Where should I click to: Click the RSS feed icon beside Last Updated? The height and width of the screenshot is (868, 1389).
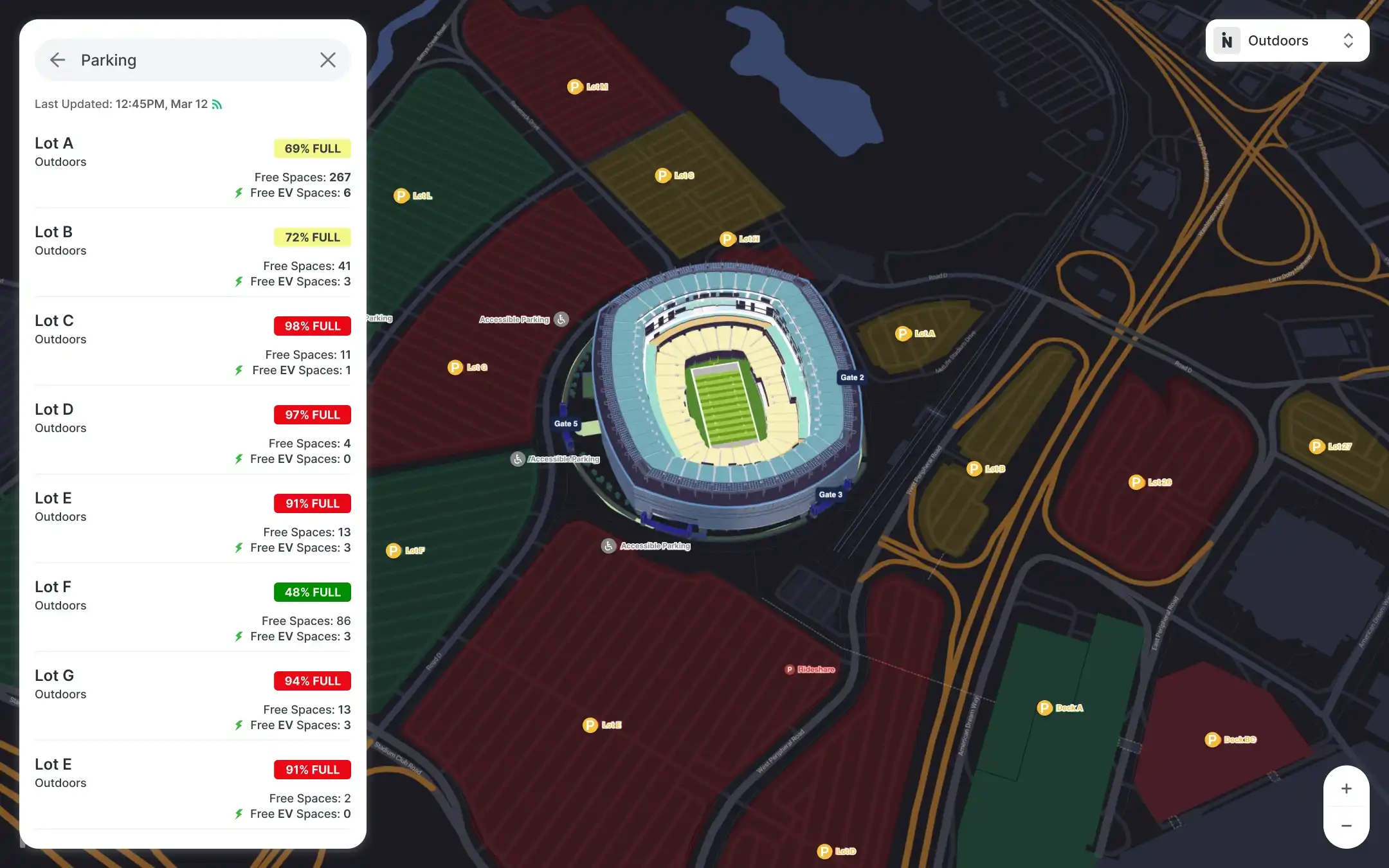click(x=216, y=104)
